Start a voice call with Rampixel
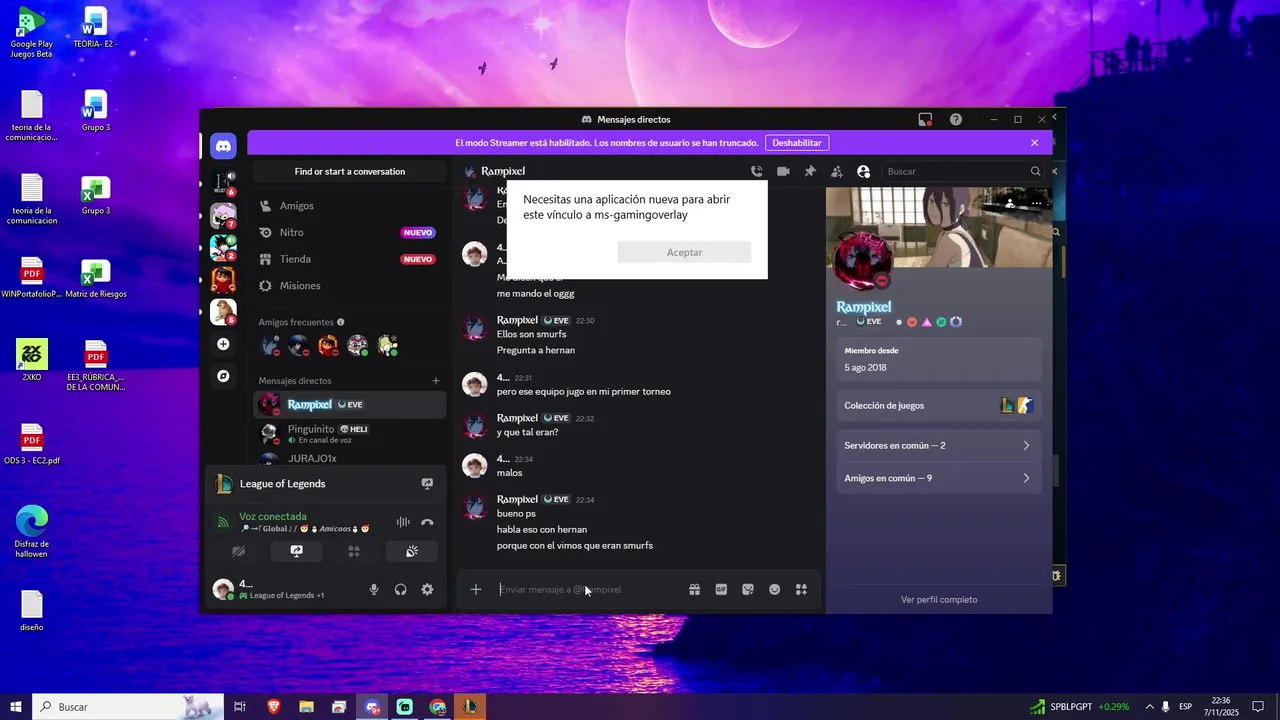Image resolution: width=1280 pixels, height=720 pixels. coord(756,171)
